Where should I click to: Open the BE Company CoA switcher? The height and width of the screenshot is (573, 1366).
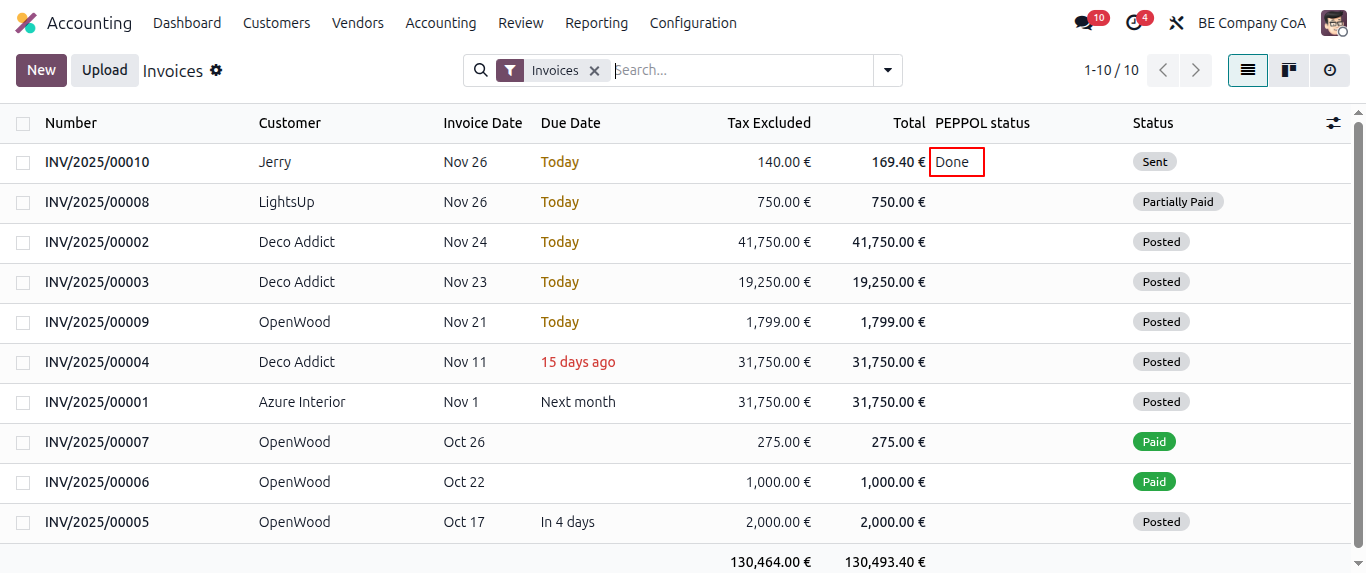pos(1251,23)
